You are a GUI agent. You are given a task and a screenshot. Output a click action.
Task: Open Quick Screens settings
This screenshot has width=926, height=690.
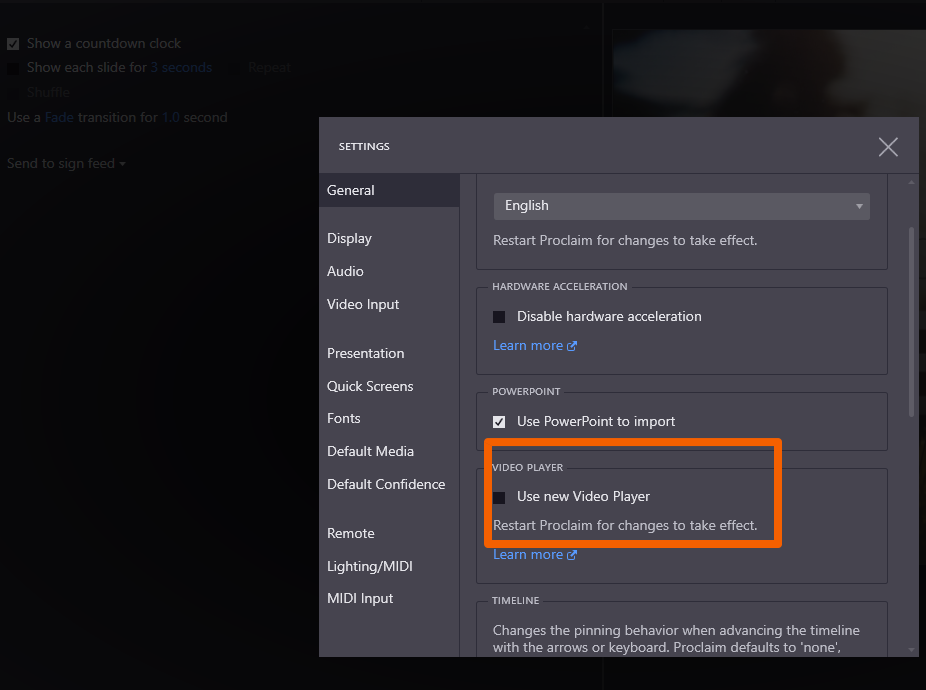[x=370, y=386]
